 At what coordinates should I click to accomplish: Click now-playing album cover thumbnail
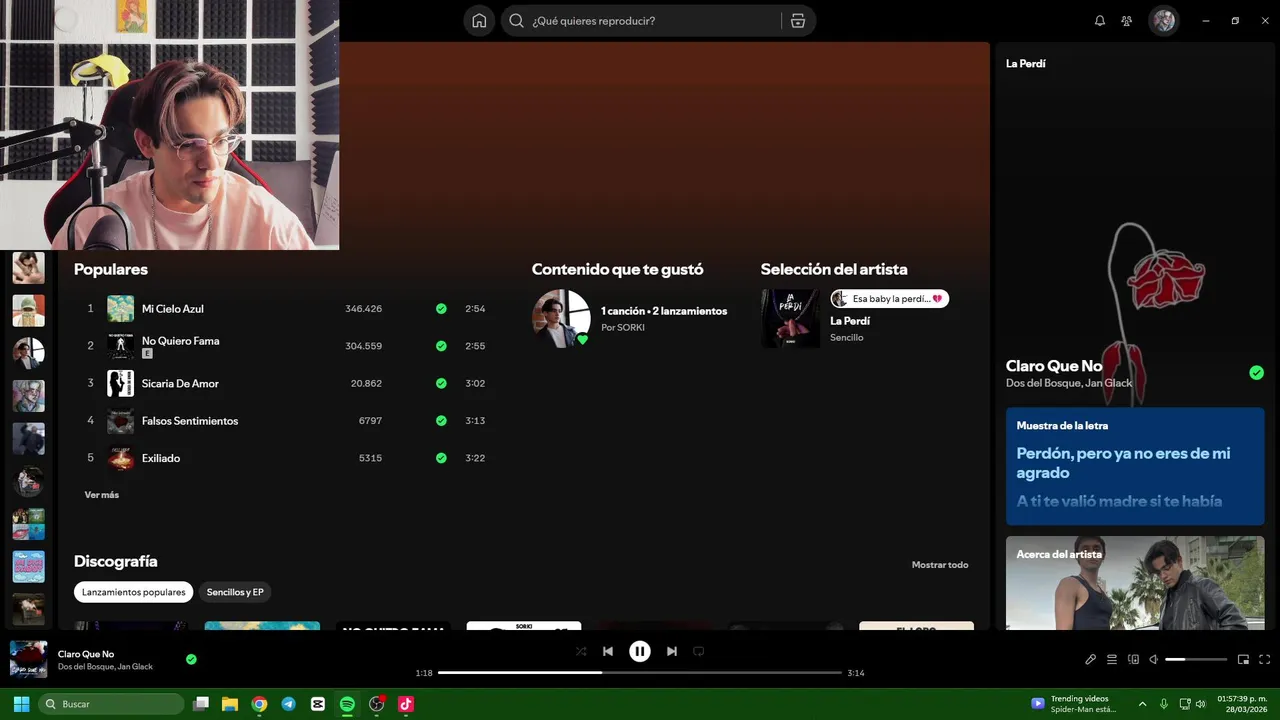[28, 659]
